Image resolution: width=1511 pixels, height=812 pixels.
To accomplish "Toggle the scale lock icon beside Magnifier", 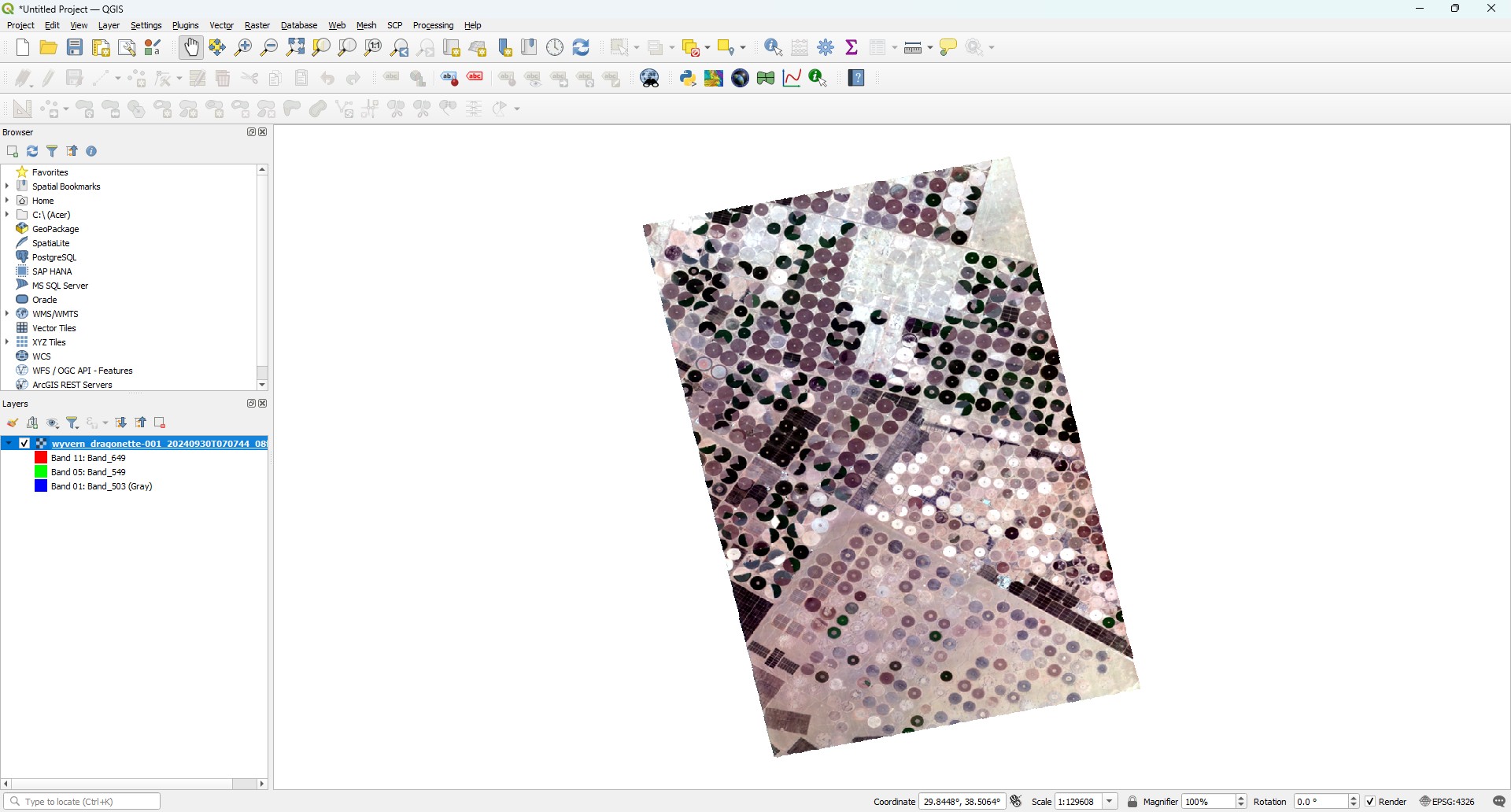I will pyautogui.click(x=1133, y=802).
